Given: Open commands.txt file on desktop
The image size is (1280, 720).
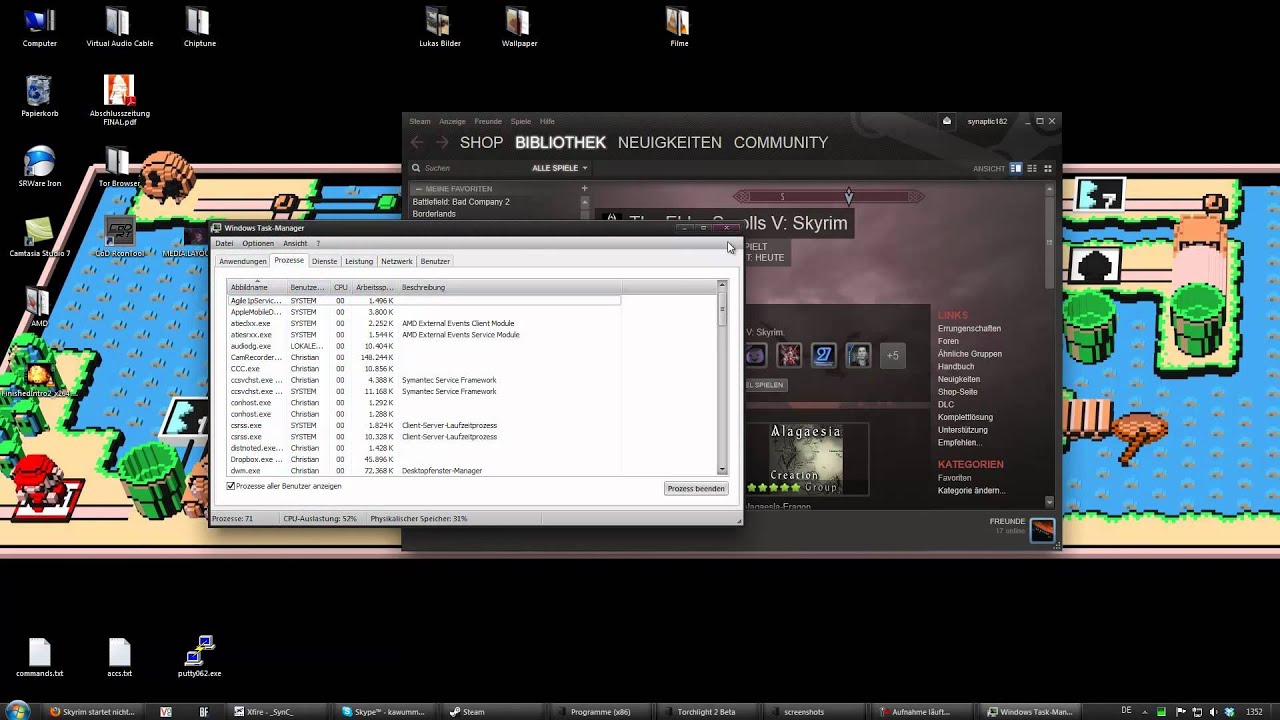Looking at the screenshot, I should 40,652.
